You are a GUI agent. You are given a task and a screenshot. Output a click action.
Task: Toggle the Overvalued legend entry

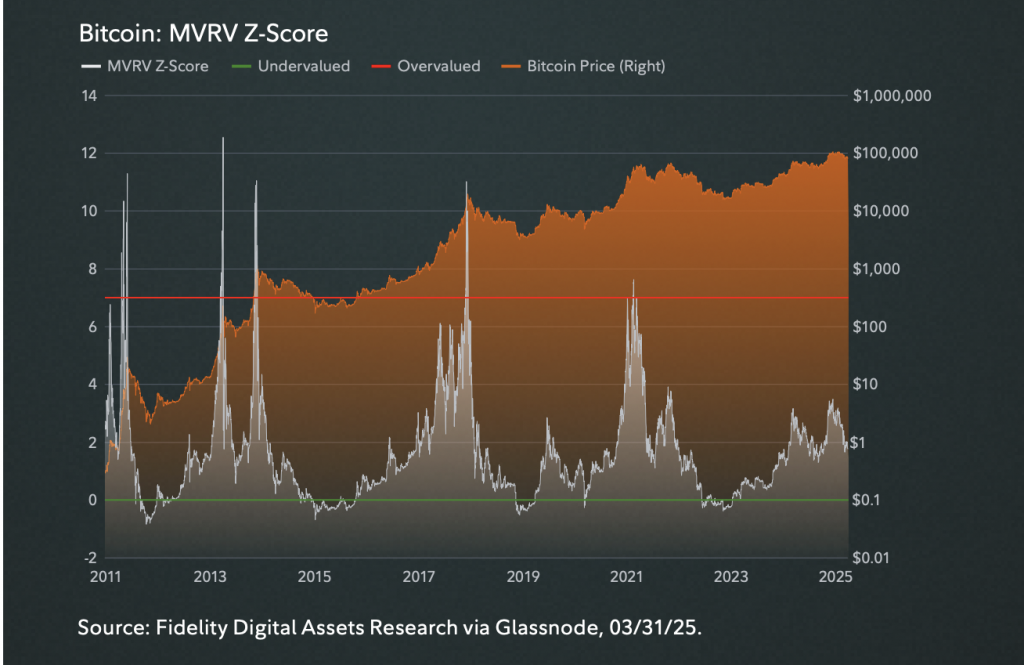[x=438, y=67]
